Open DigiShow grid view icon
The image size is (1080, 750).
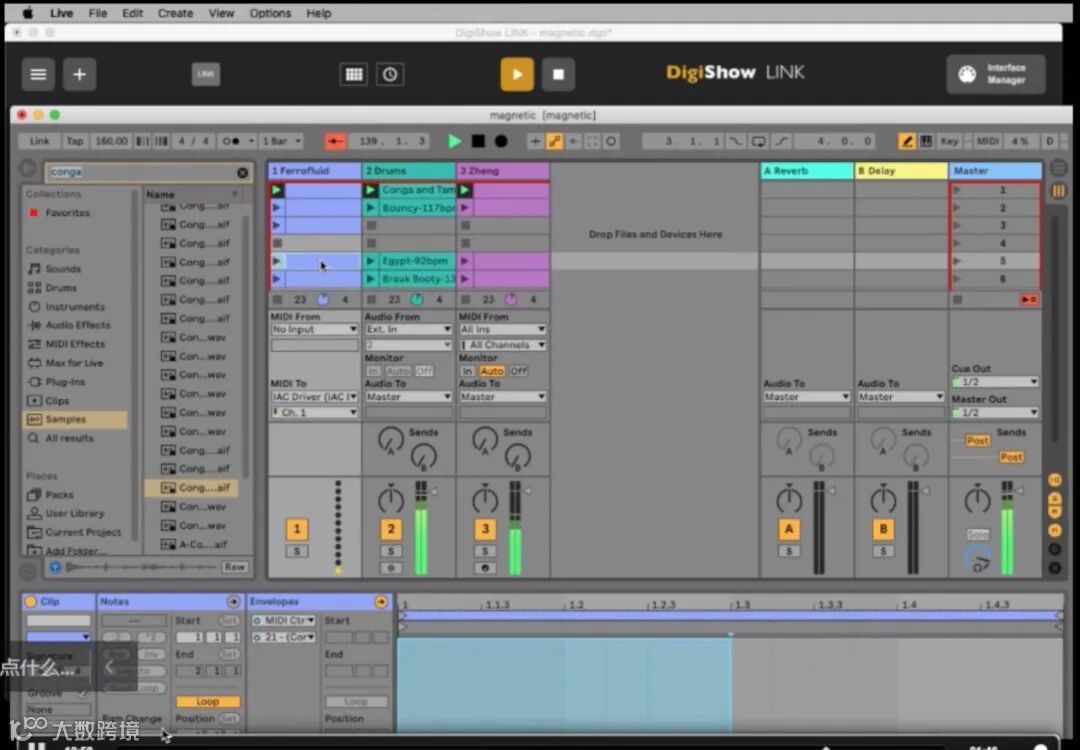point(354,74)
